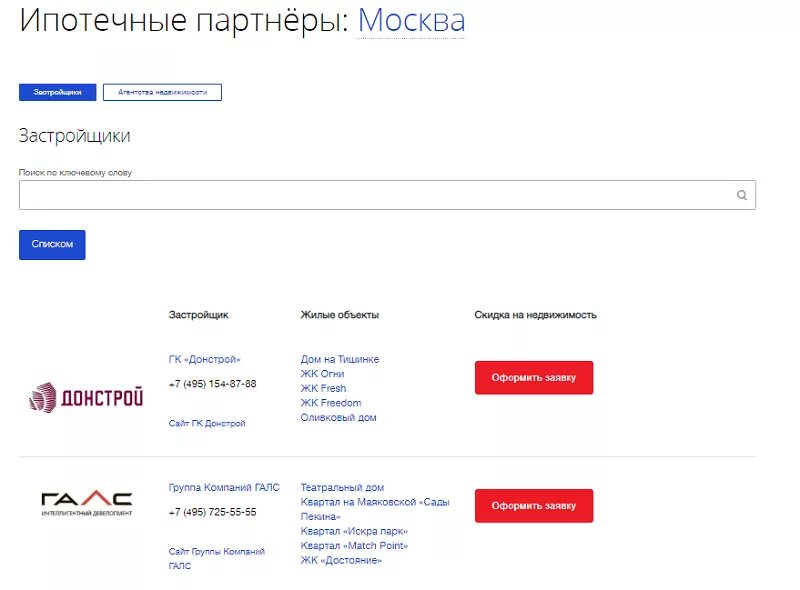Click the Донстрой company logo
Image resolution: width=800 pixels, height=590 pixels.
(86, 397)
